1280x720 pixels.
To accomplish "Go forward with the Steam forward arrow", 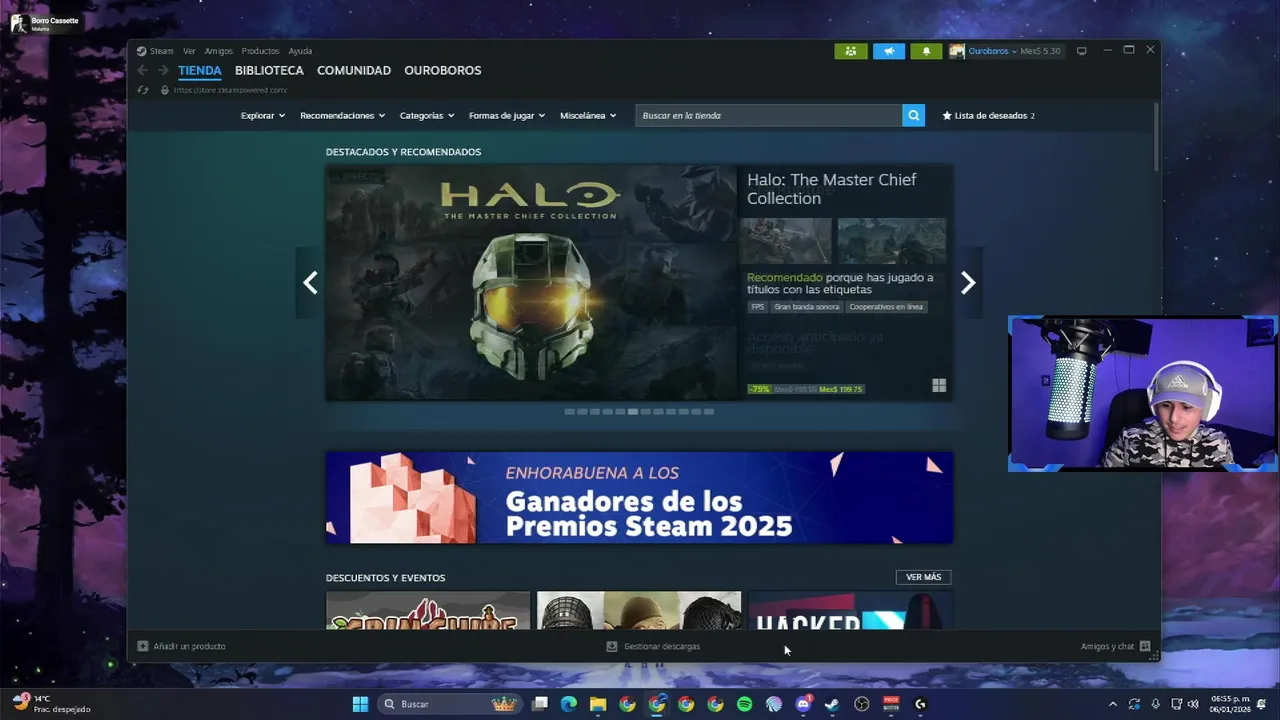I will click(163, 70).
